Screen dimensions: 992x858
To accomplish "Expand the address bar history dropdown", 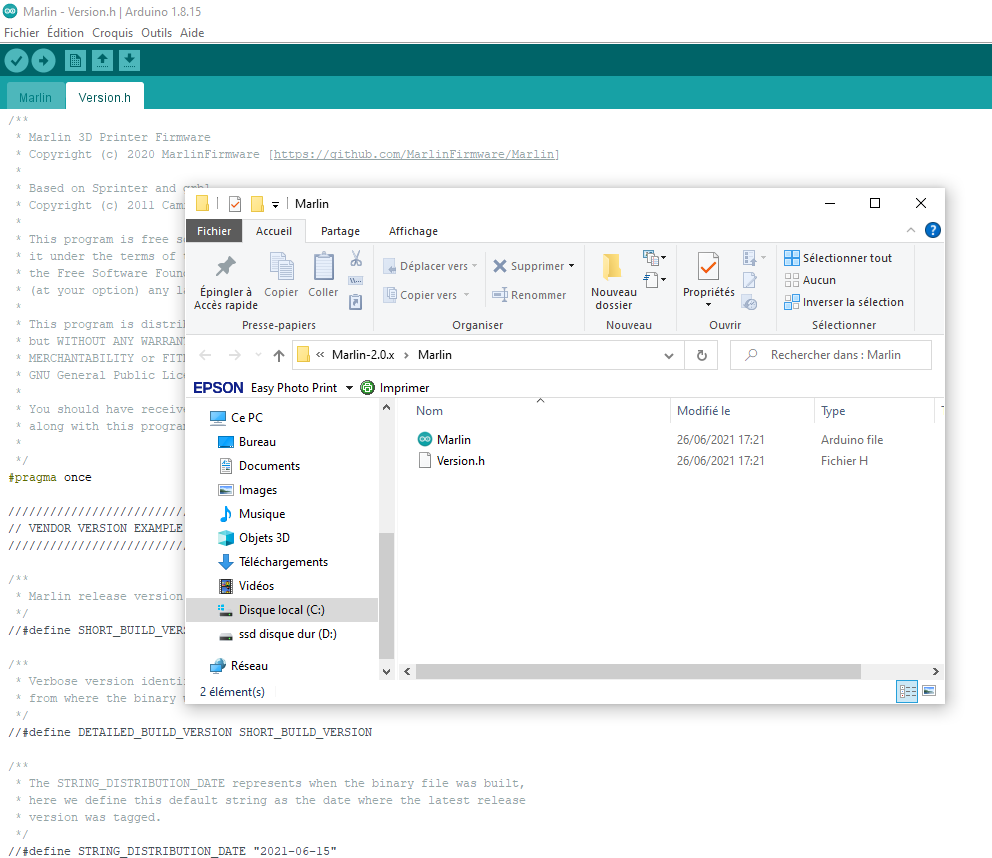I will click(669, 356).
